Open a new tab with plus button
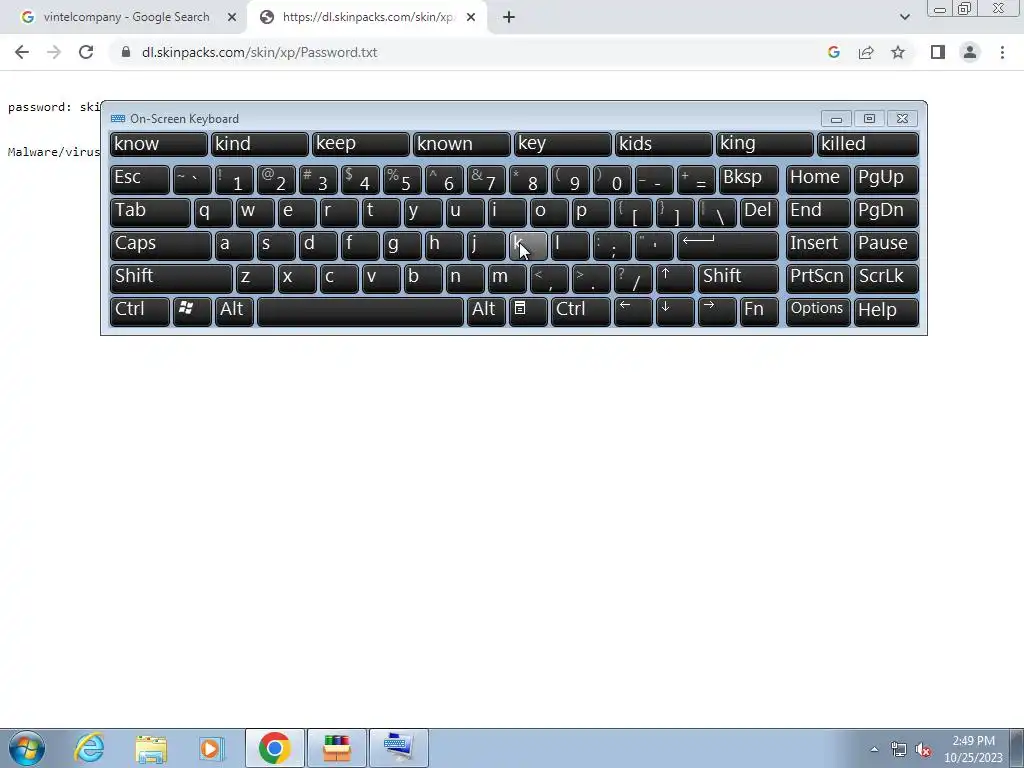Screen dimensions: 1024x768 [509, 17]
